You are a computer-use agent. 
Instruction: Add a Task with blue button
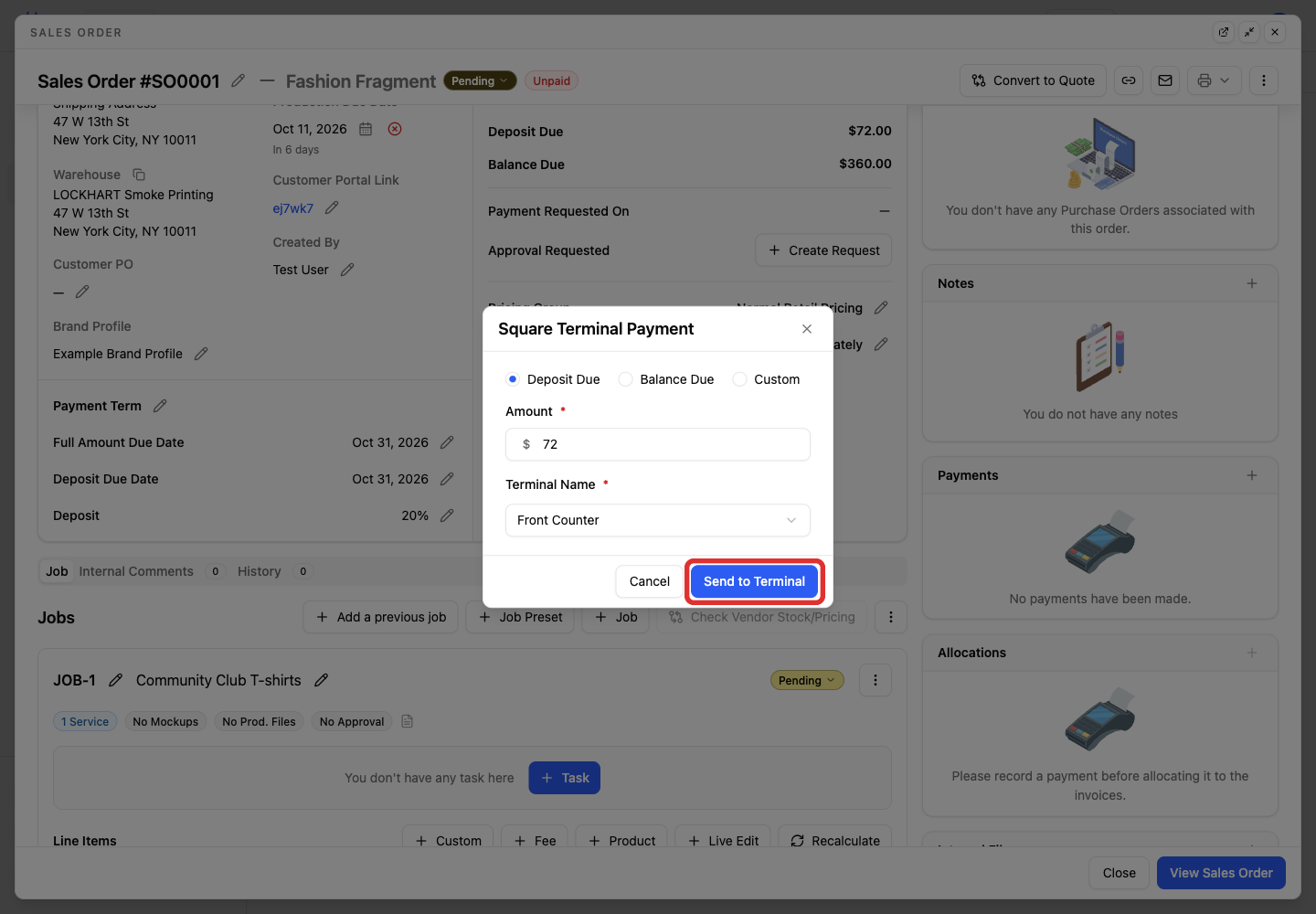tap(565, 778)
